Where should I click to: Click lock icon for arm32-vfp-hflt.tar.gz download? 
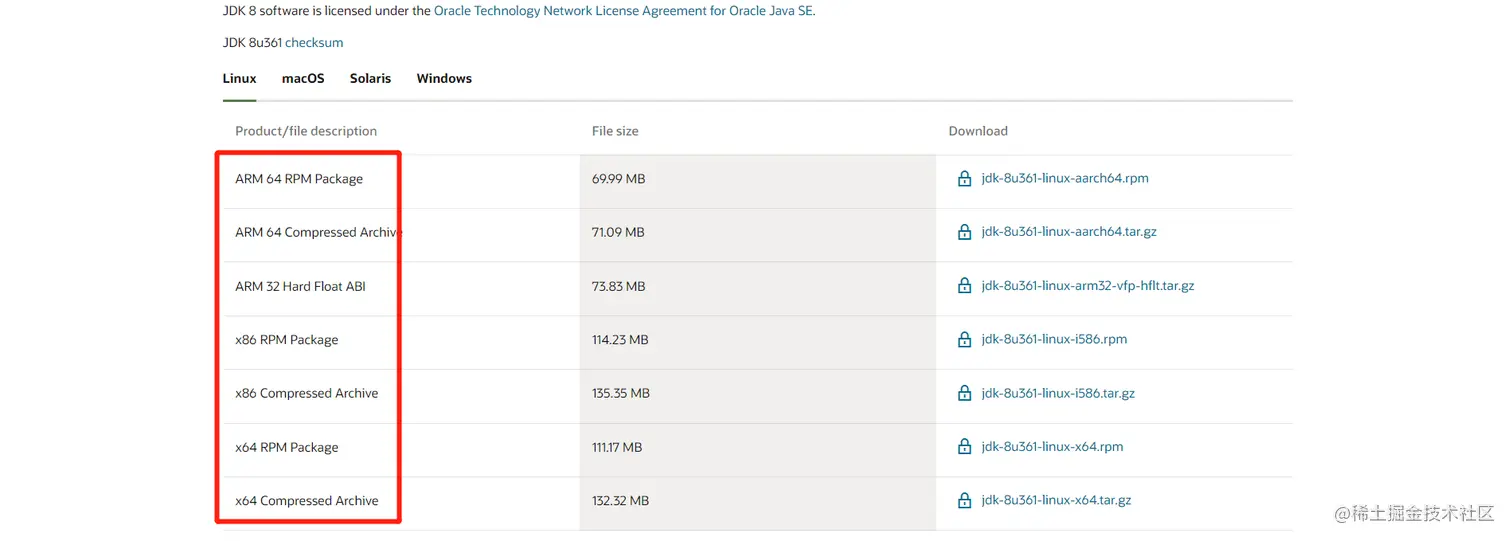(964, 286)
